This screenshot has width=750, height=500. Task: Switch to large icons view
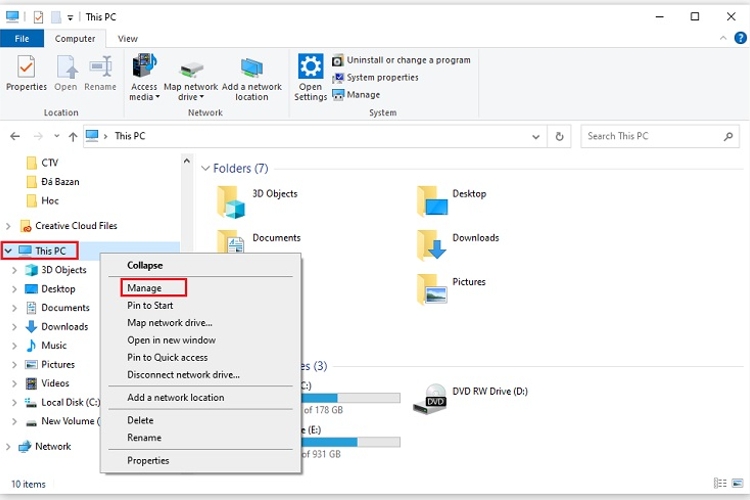click(x=738, y=484)
